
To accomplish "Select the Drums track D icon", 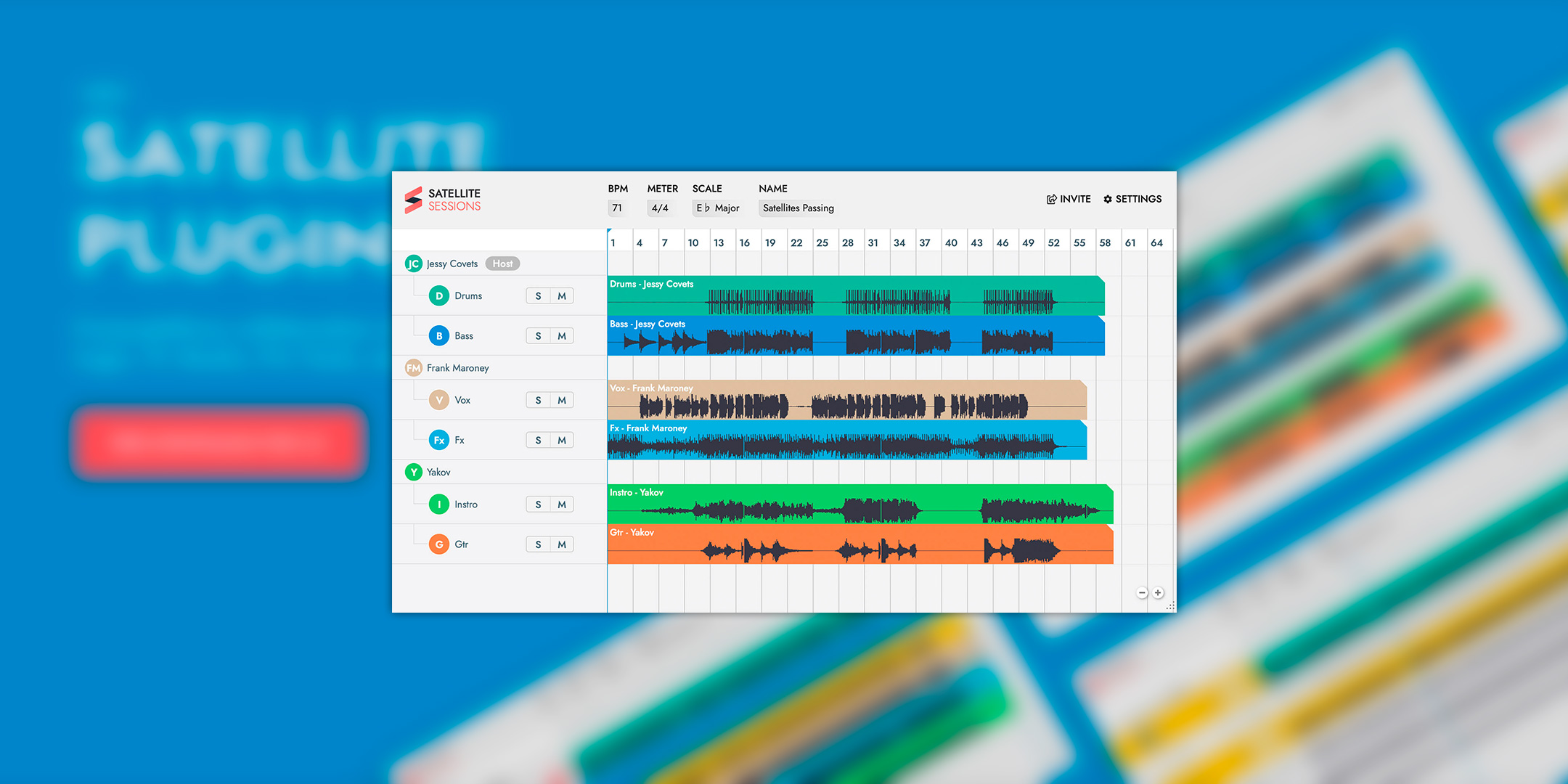I will [x=439, y=295].
